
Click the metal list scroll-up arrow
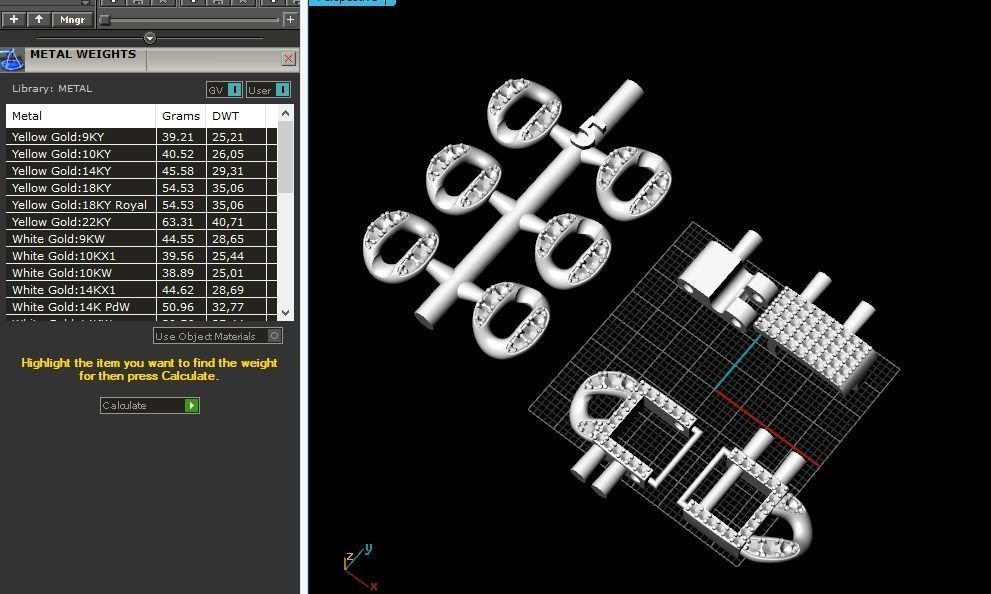coord(286,114)
